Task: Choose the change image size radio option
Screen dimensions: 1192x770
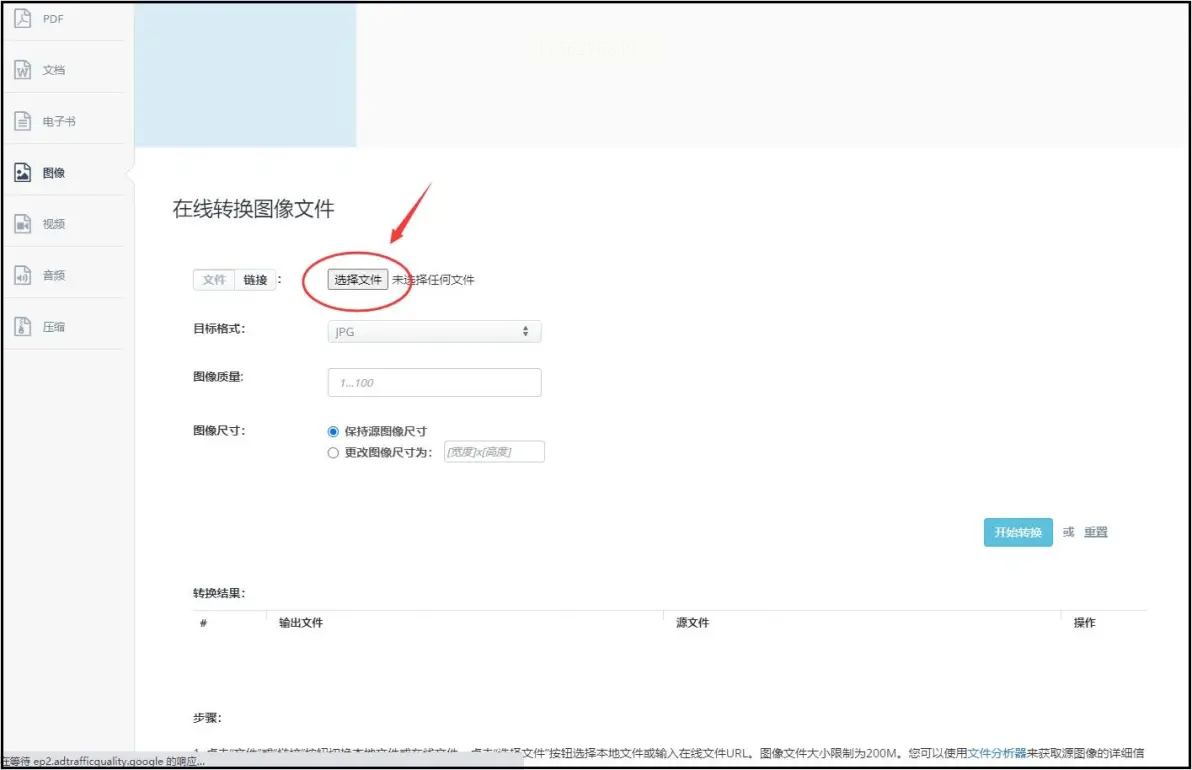Action: 333,453
